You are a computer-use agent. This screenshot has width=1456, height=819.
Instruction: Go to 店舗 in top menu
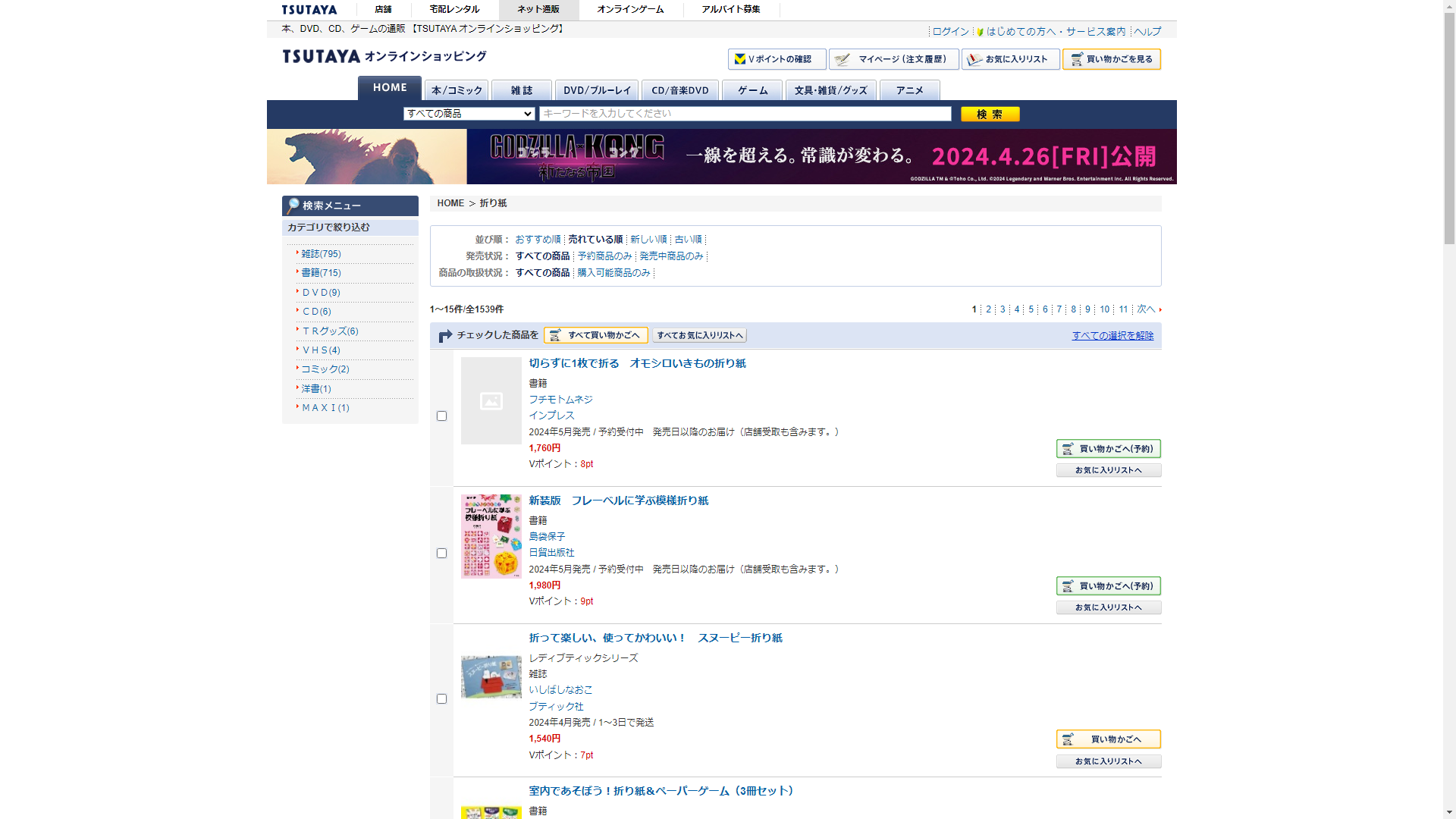point(383,10)
